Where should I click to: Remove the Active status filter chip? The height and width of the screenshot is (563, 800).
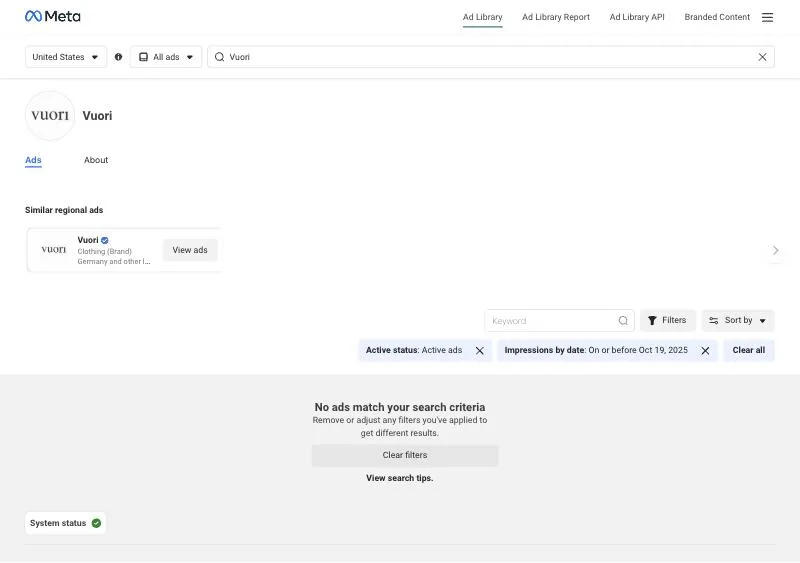coord(480,351)
